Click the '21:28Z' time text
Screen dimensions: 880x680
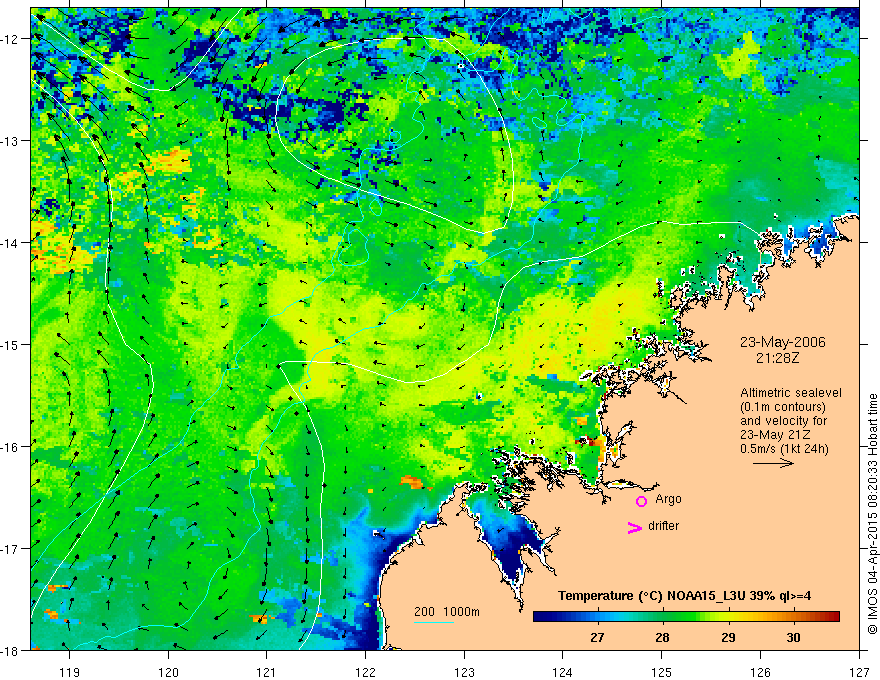click(777, 358)
